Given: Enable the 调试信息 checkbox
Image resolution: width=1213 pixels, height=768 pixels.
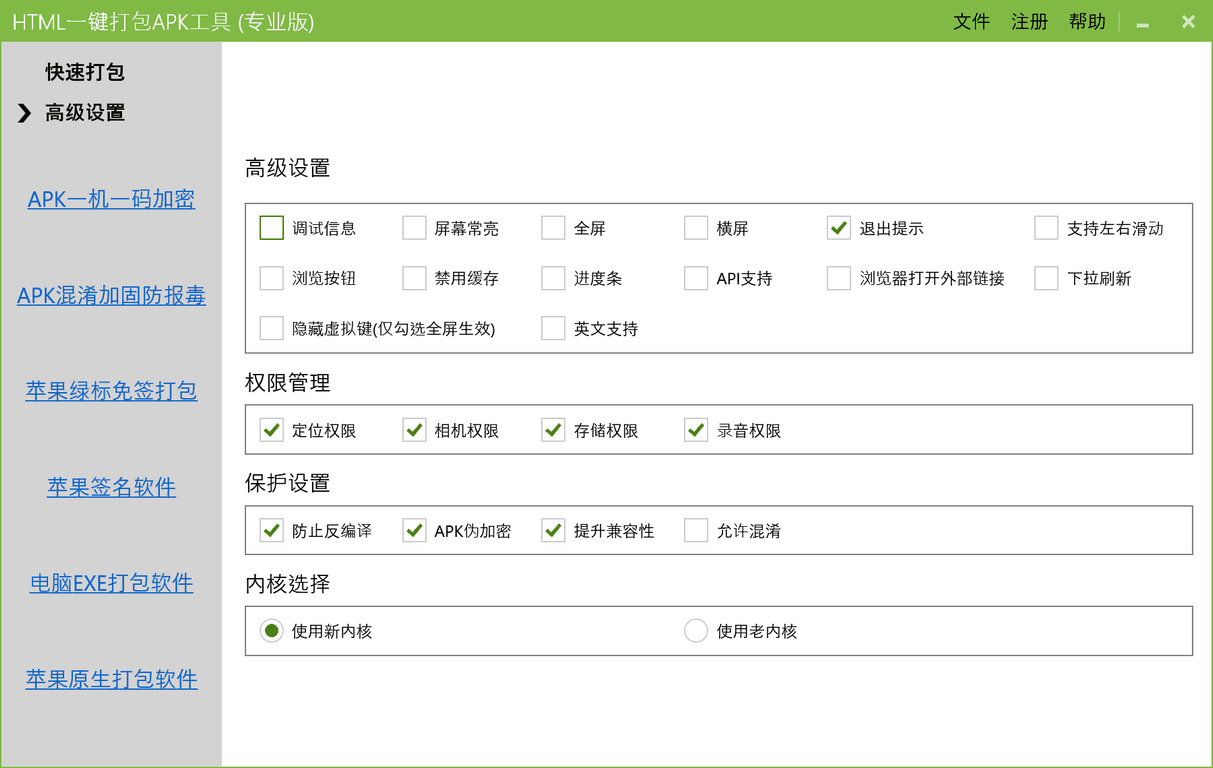Looking at the screenshot, I should [x=271, y=228].
